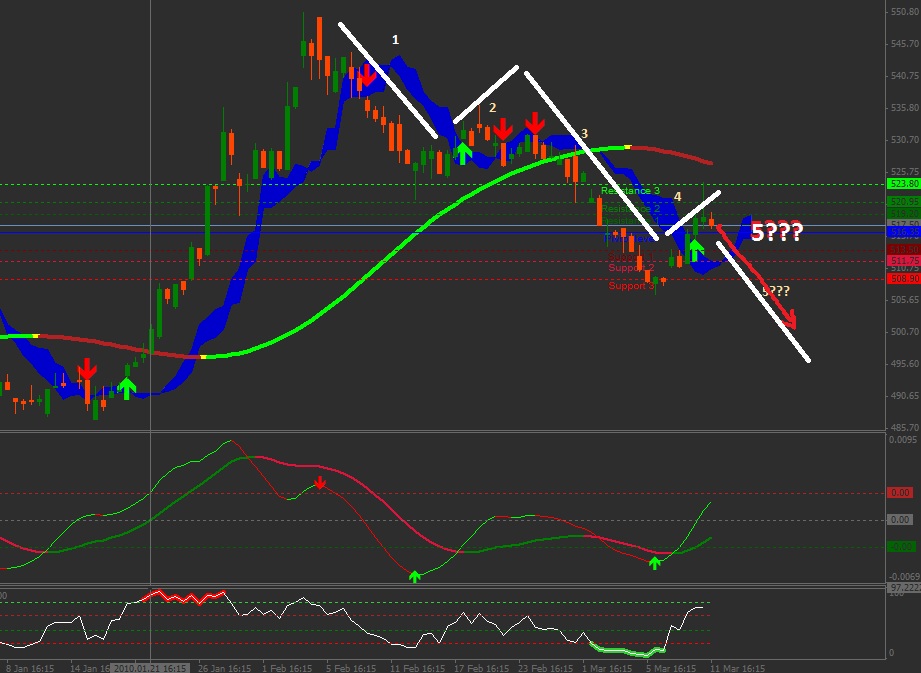This screenshot has width=921, height=673.
Task: Click the 530.70 price axis value
Action: pyautogui.click(x=905, y=139)
